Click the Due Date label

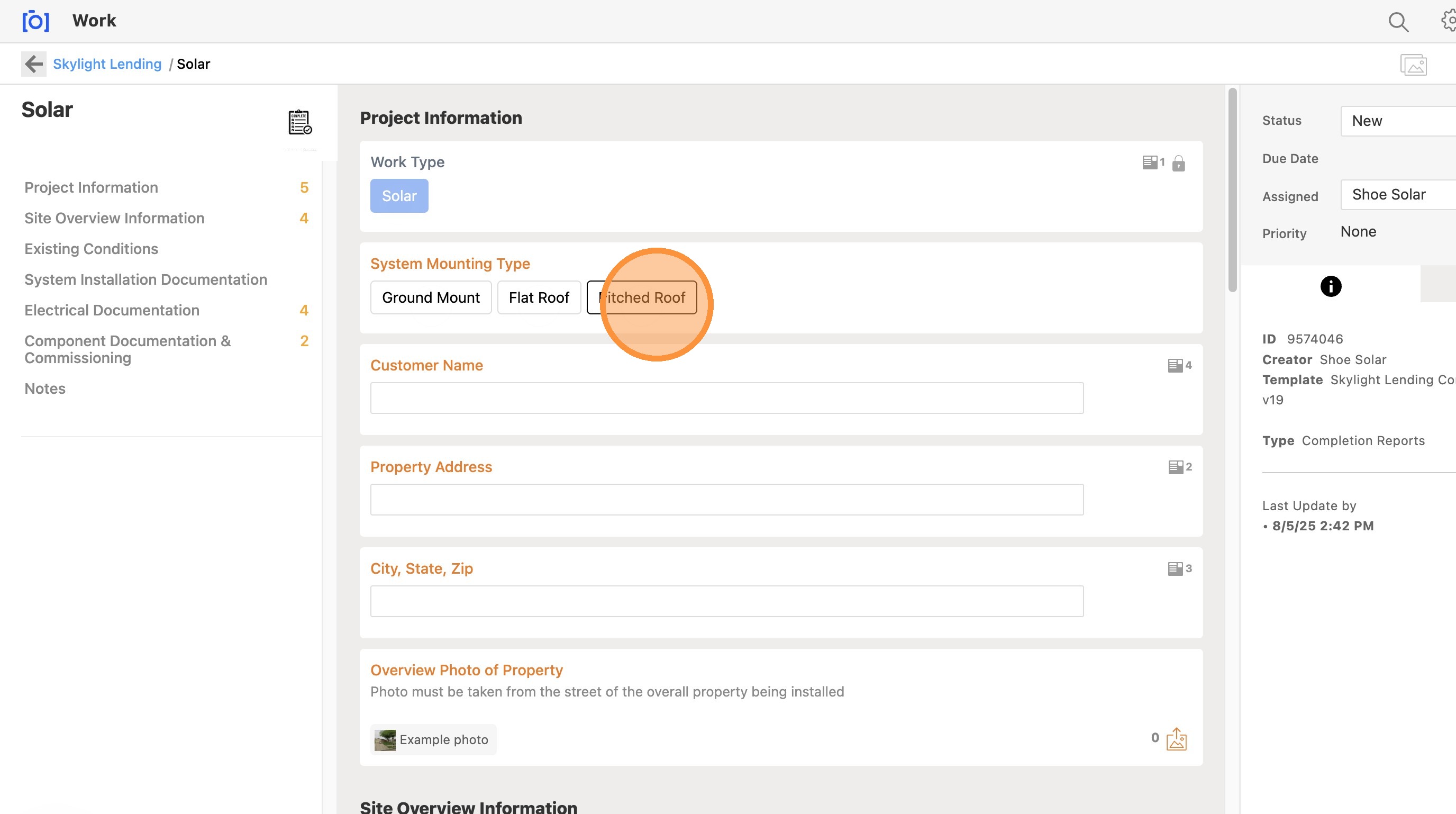(1290, 159)
